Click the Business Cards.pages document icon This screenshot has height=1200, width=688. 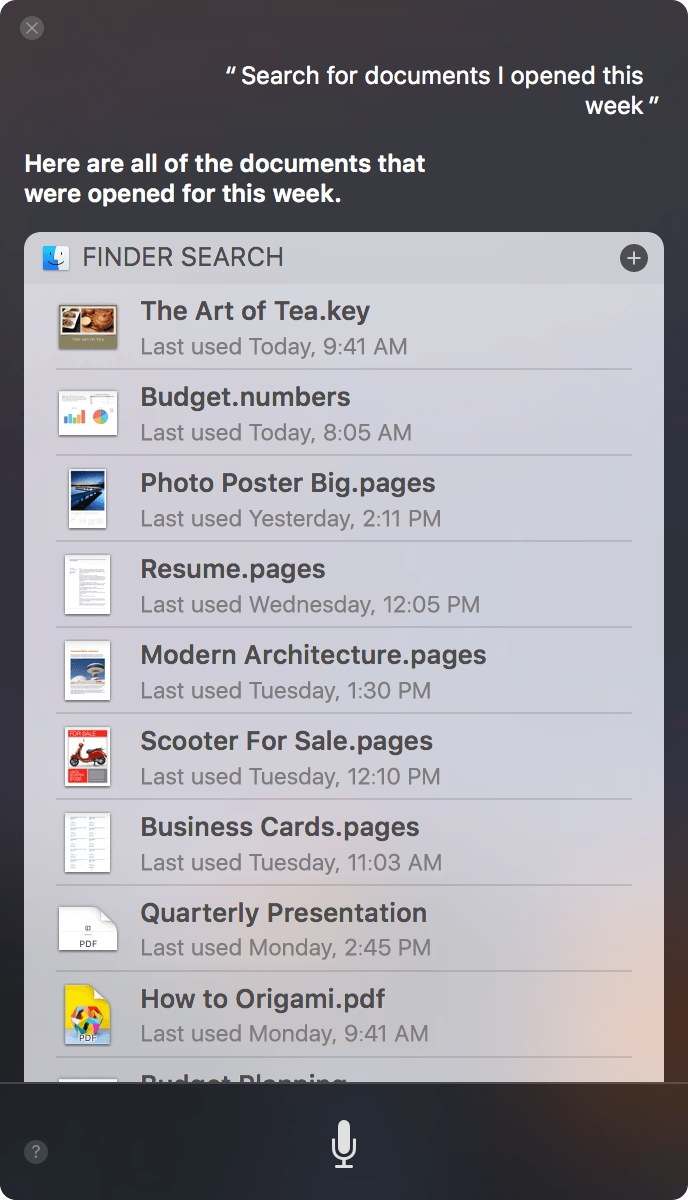[x=88, y=843]
